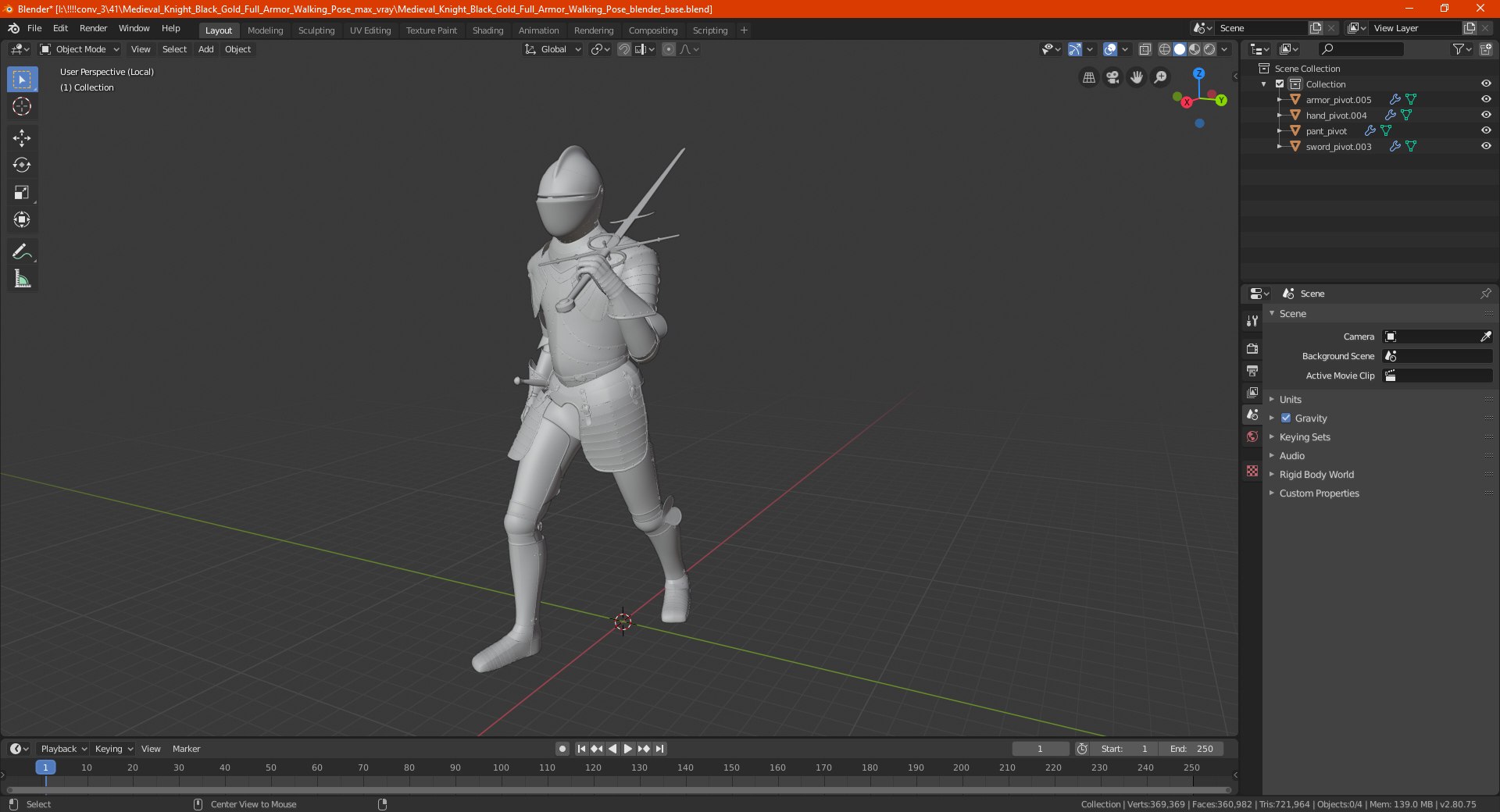
Task: Open the Output properties tab
Action: (x=1252, y=370)
